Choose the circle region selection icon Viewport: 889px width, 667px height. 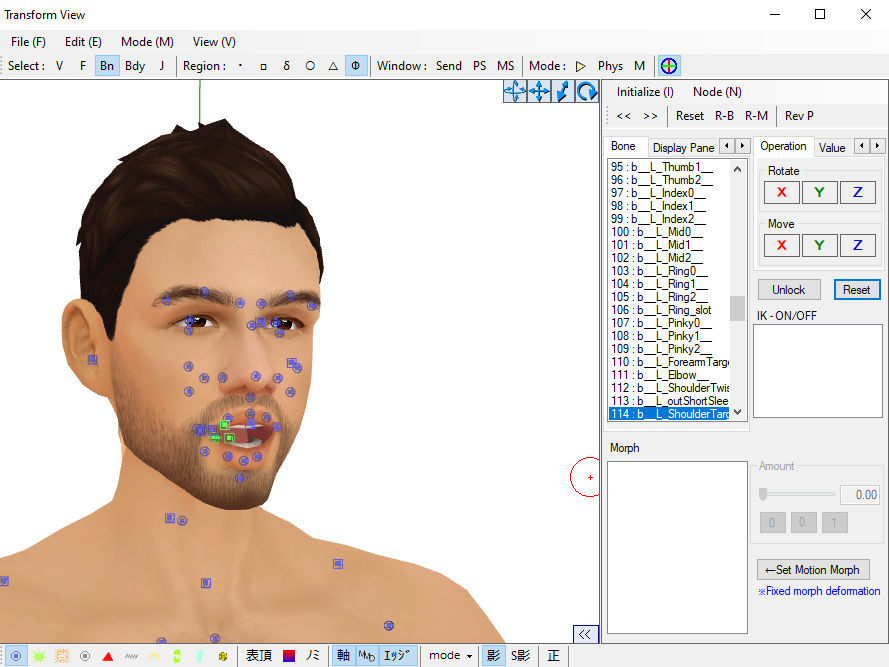(x=310, y=66)
